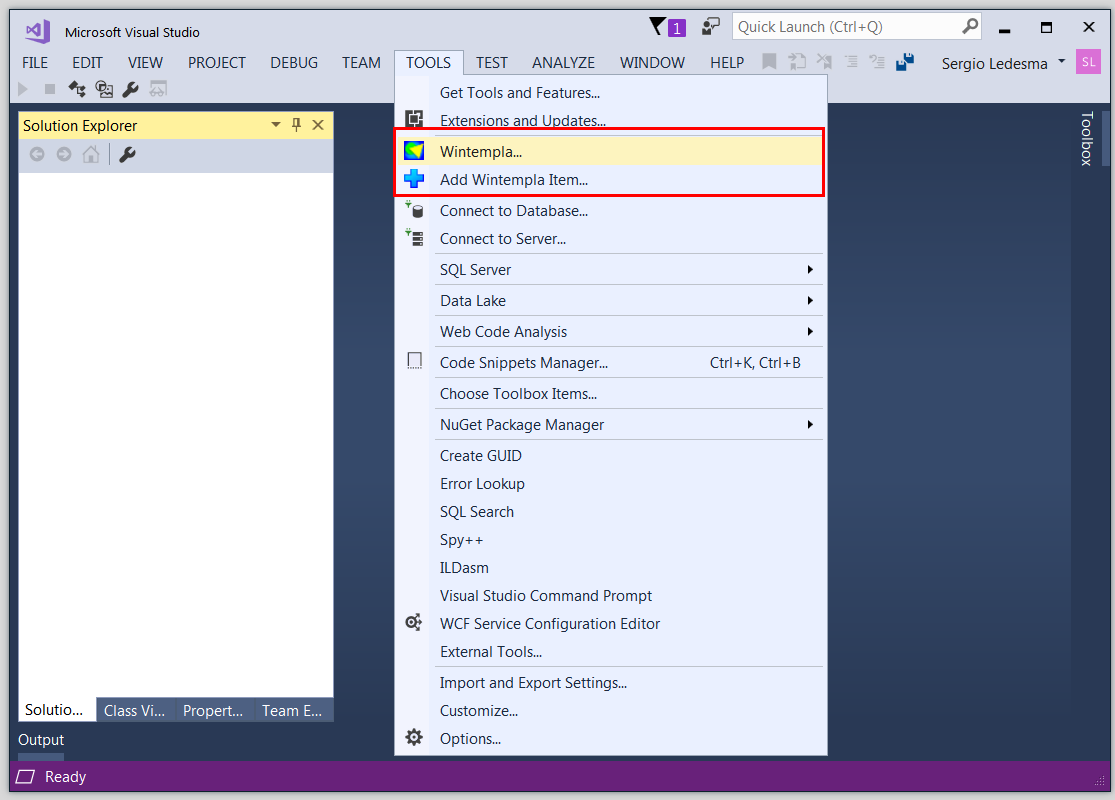Open the TEAM menu
The height and width of the screenshot is (800, 1115).
pyautogui.click(x=361, y=63)
